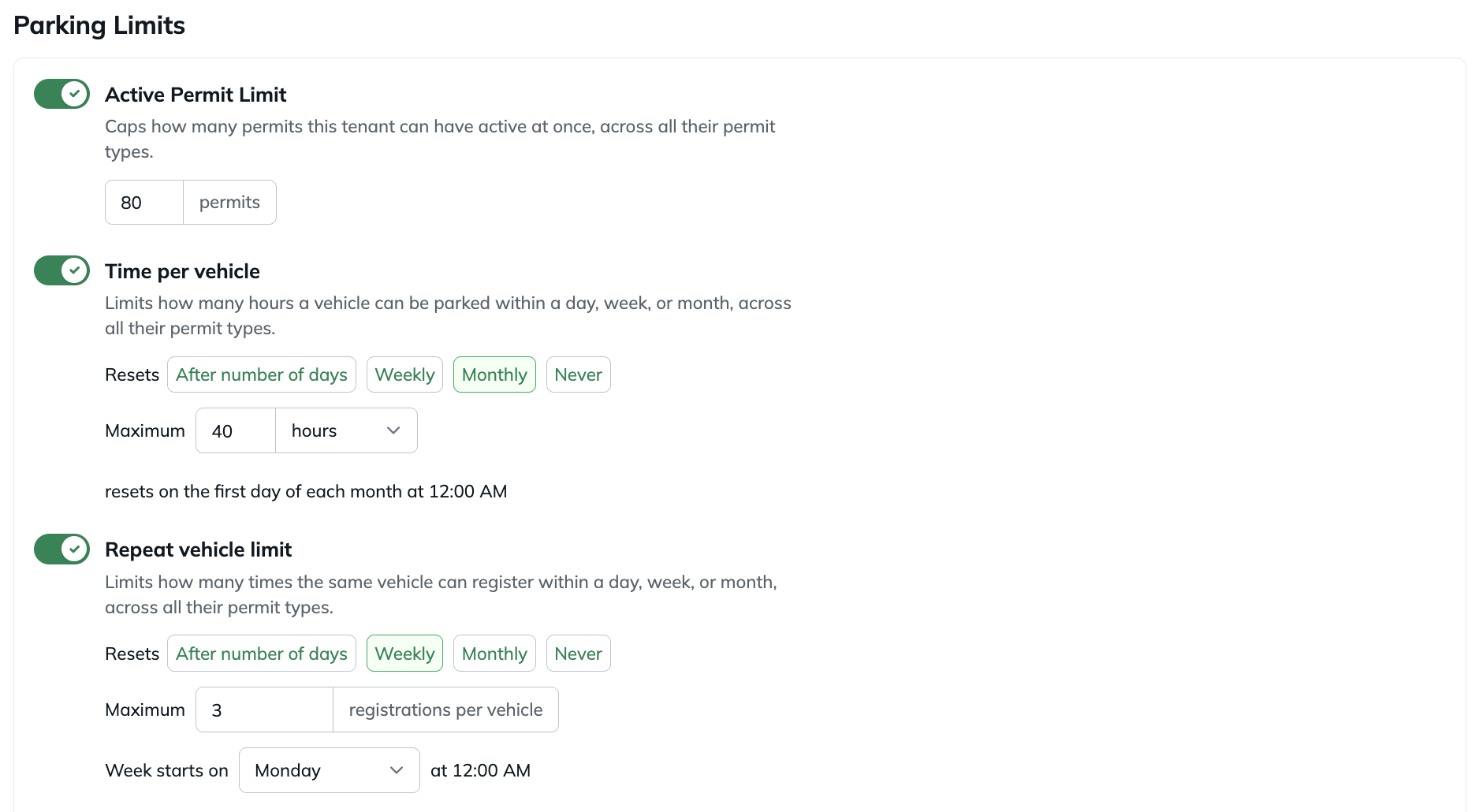Select Weekly reset under Repeat vehicle limit
Image resolution: width=1479 pixels, height=812 pixels.
coord(404,654)
